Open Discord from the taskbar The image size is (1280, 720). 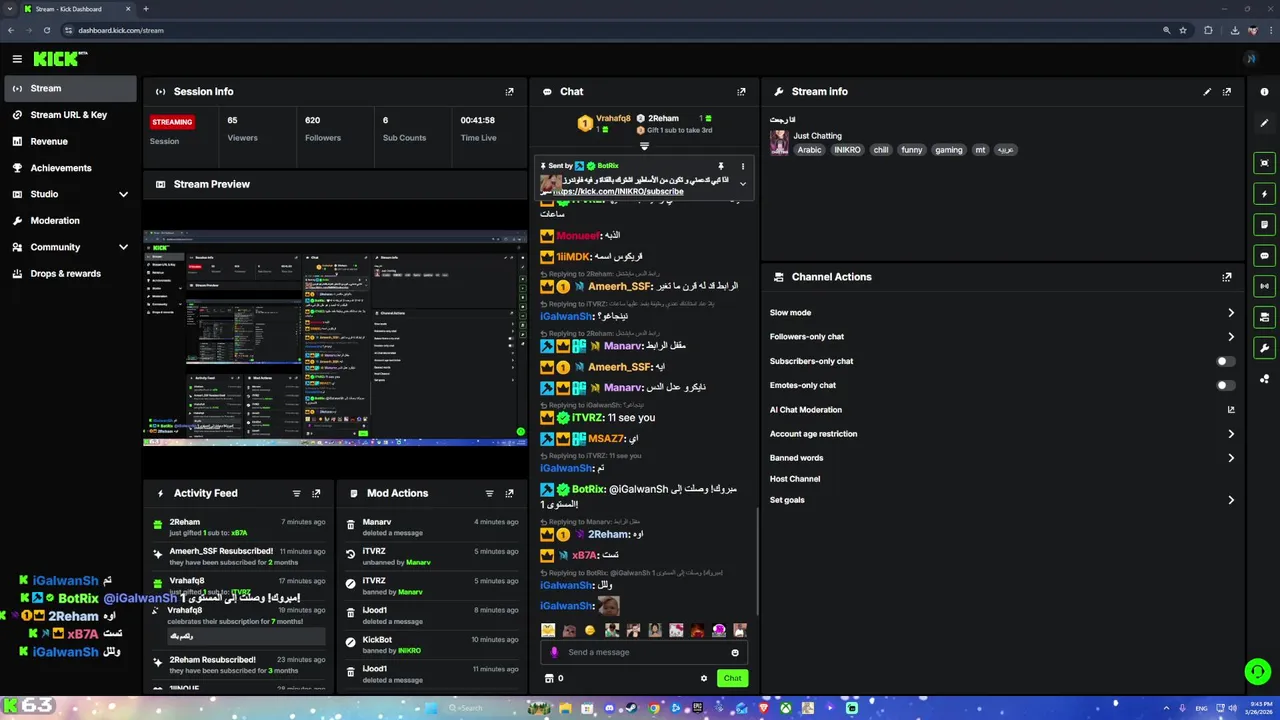click(610, 708)
